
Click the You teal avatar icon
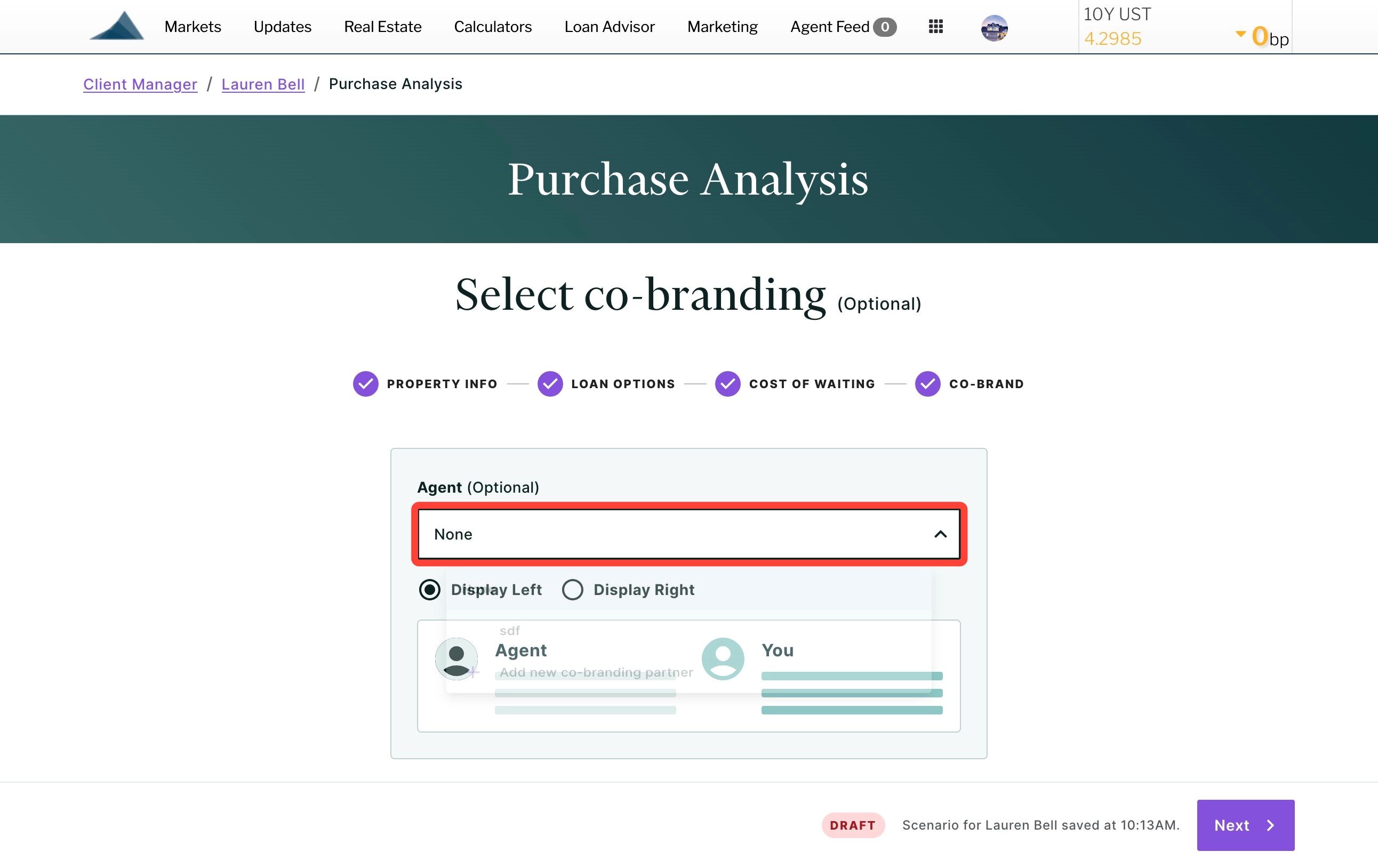click(723, 658)
